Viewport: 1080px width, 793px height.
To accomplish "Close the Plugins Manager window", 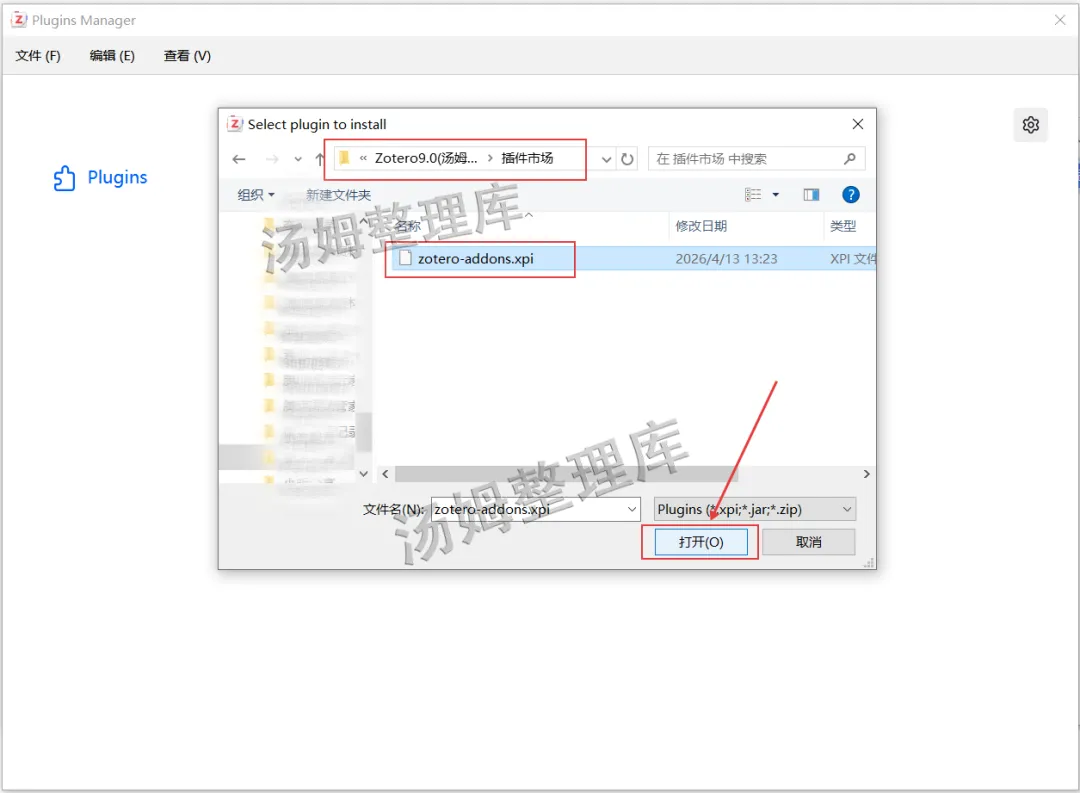I will point(1060,21).
